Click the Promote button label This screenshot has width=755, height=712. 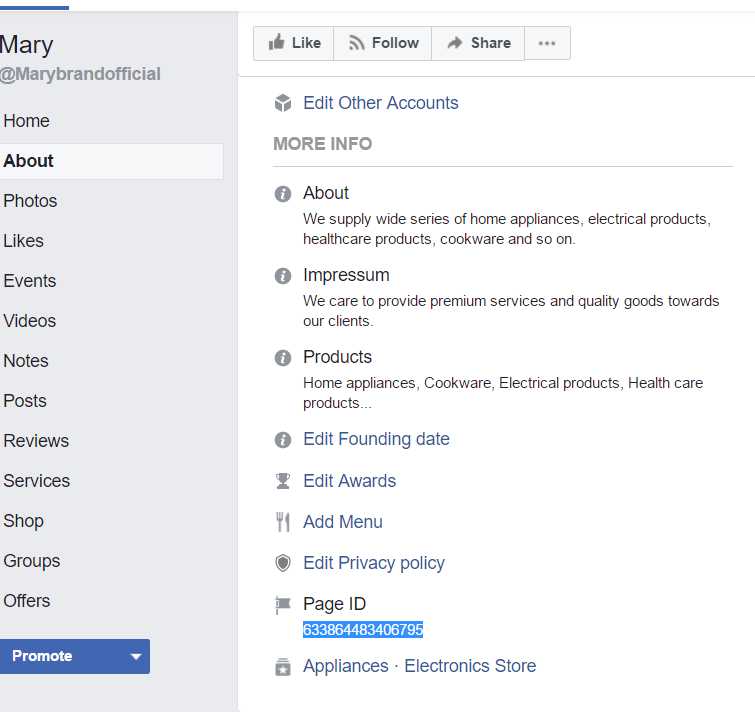click(x=42, y=656)
